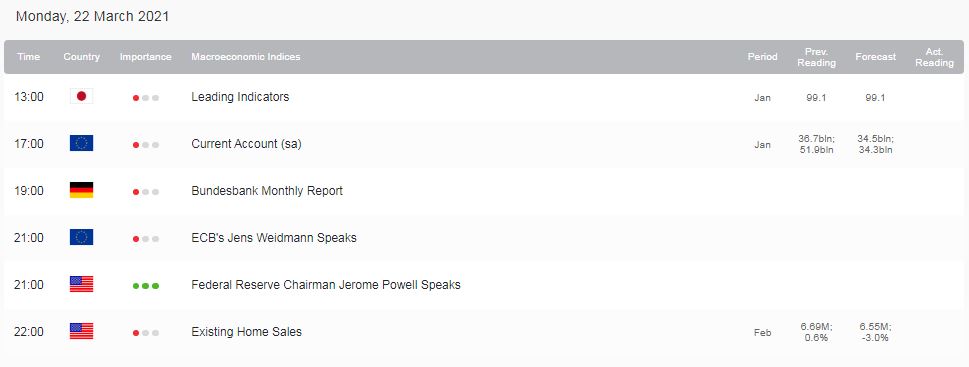Click EU flag beside Current Account
The image size is (969, 367).
[x=81, y=143]
